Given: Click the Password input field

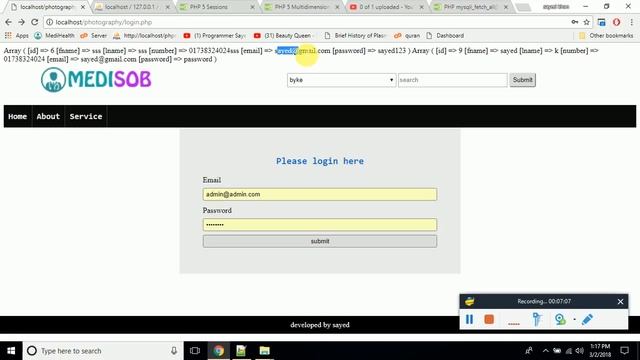Looking at the screenshot, I should (x=320, y=224).
